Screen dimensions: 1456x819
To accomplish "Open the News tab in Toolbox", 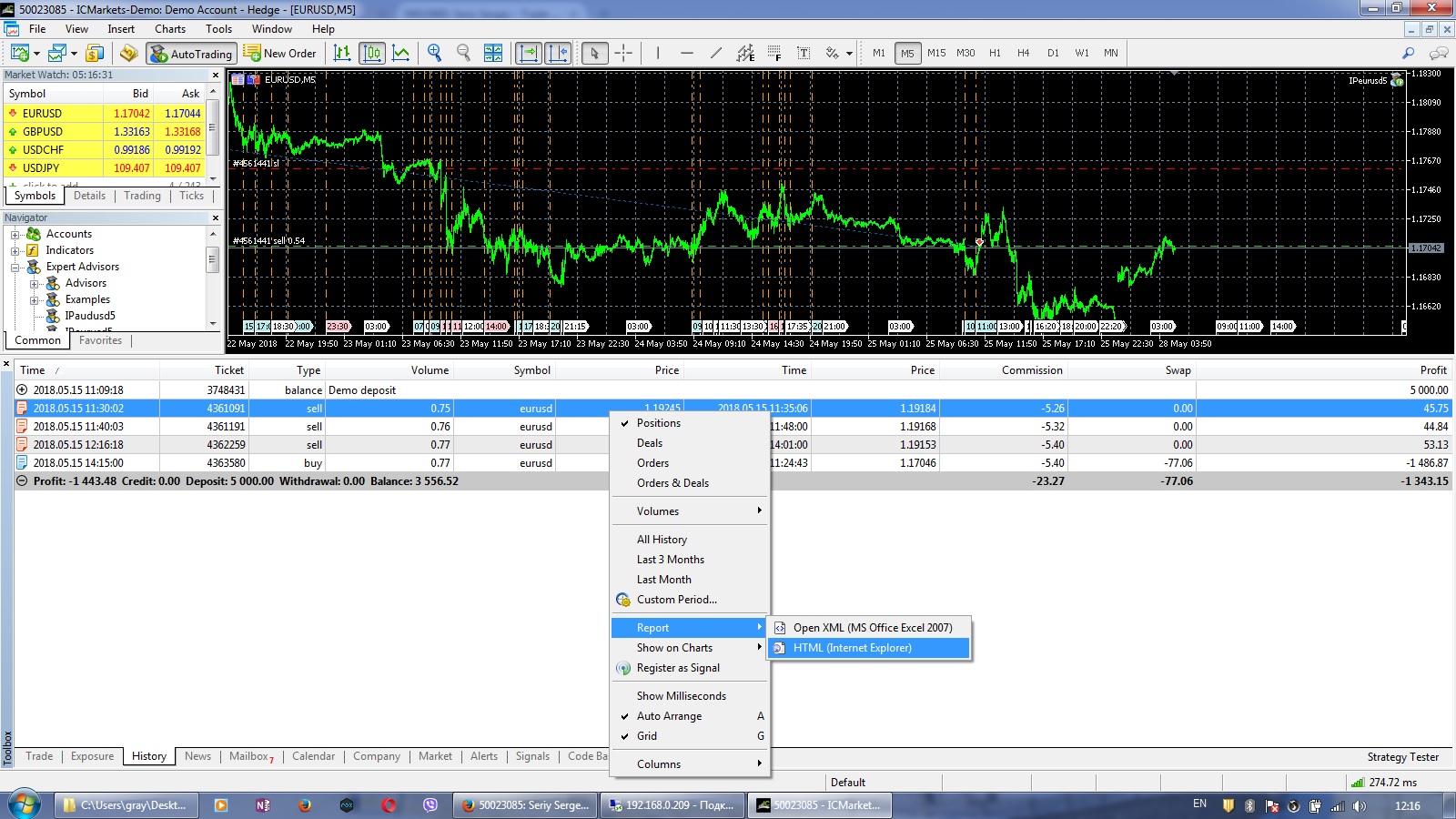I will pyautogui.click(x=197, y=756).
